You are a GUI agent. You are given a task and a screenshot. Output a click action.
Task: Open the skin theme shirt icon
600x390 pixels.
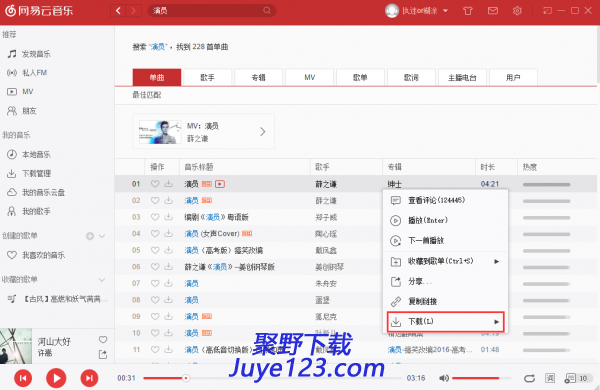(x=468, y=11)
